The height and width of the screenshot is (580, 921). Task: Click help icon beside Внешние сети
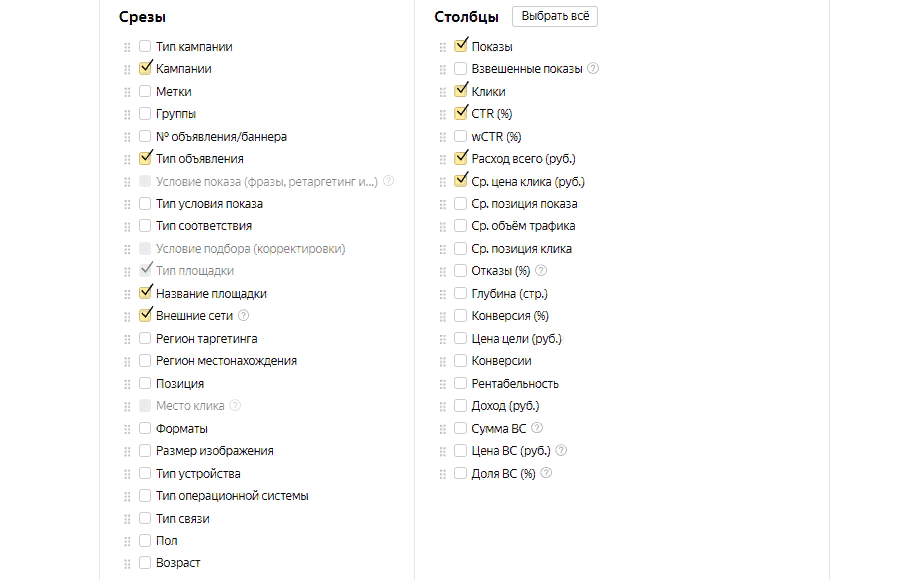point(243,316)
